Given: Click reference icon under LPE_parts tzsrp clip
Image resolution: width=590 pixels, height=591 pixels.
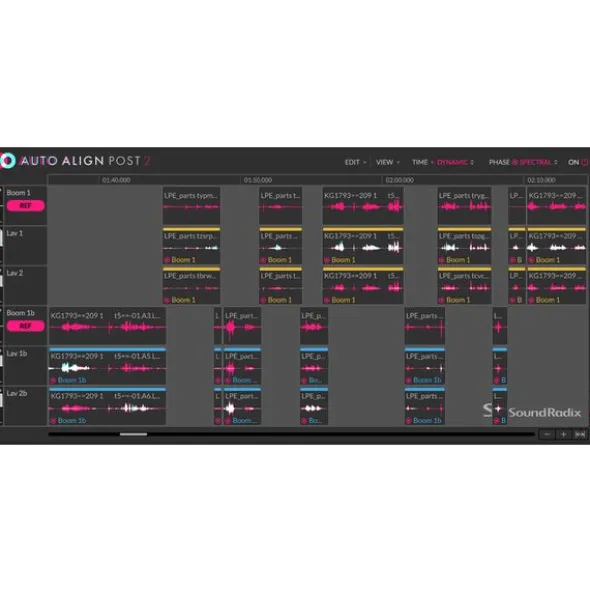Looking at the screenshot, I should point(167,260).
